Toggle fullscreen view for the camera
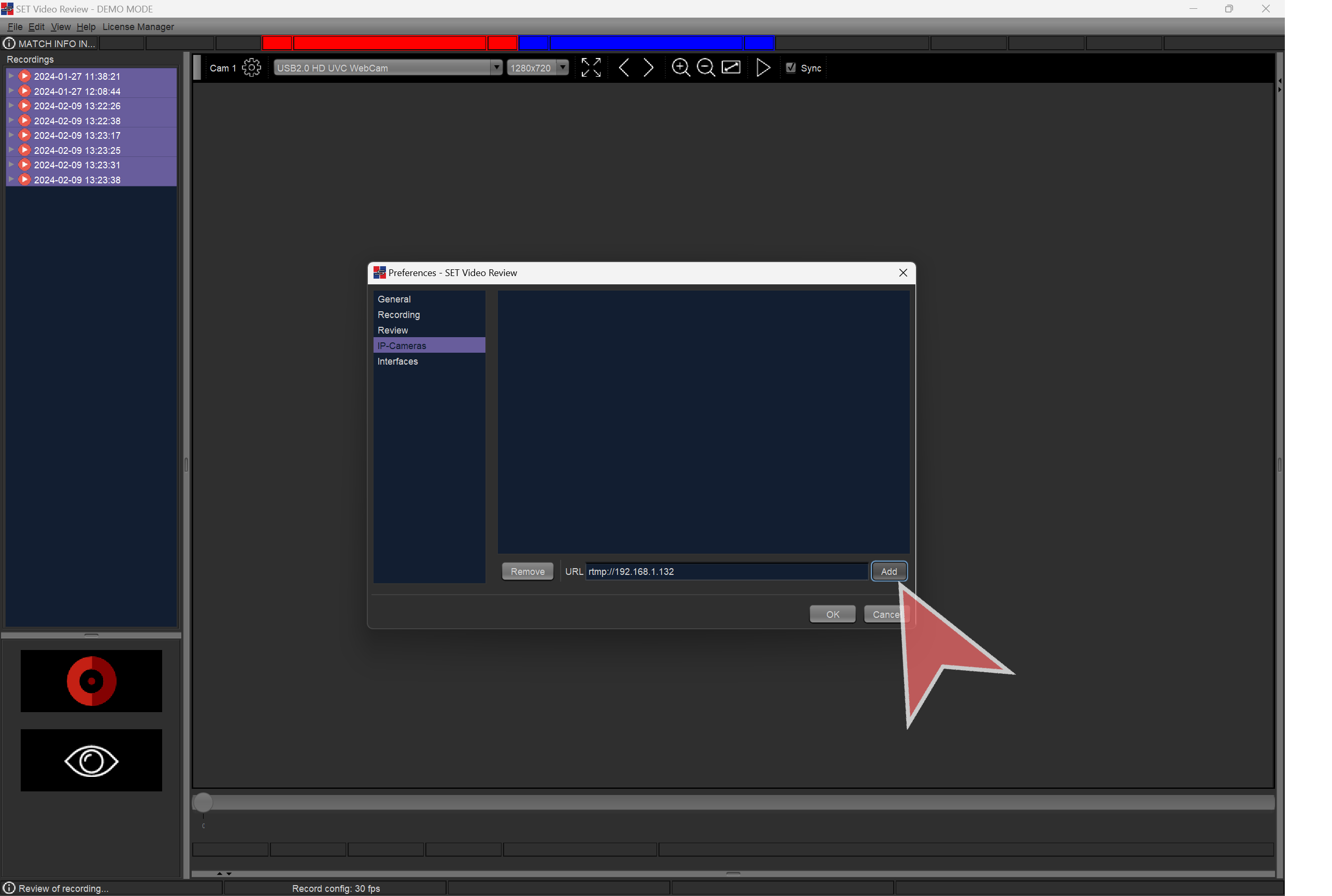Screen dimensions: 1332x896 coord(591,67)
